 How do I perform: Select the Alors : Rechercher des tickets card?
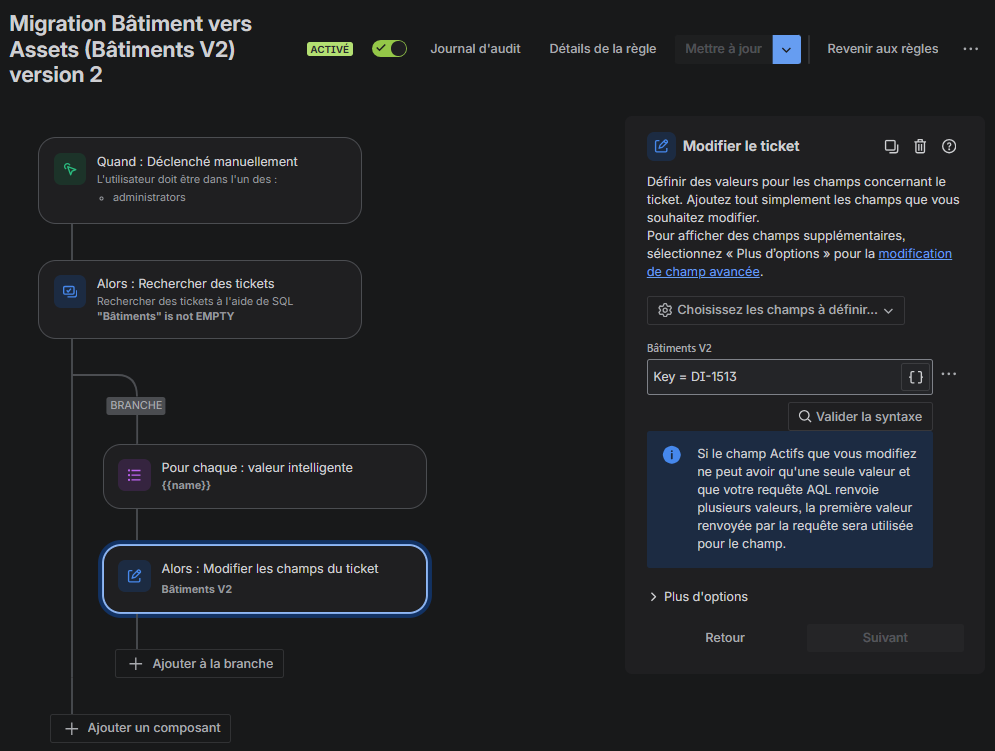pyautogui.click(x=200, y=300)
